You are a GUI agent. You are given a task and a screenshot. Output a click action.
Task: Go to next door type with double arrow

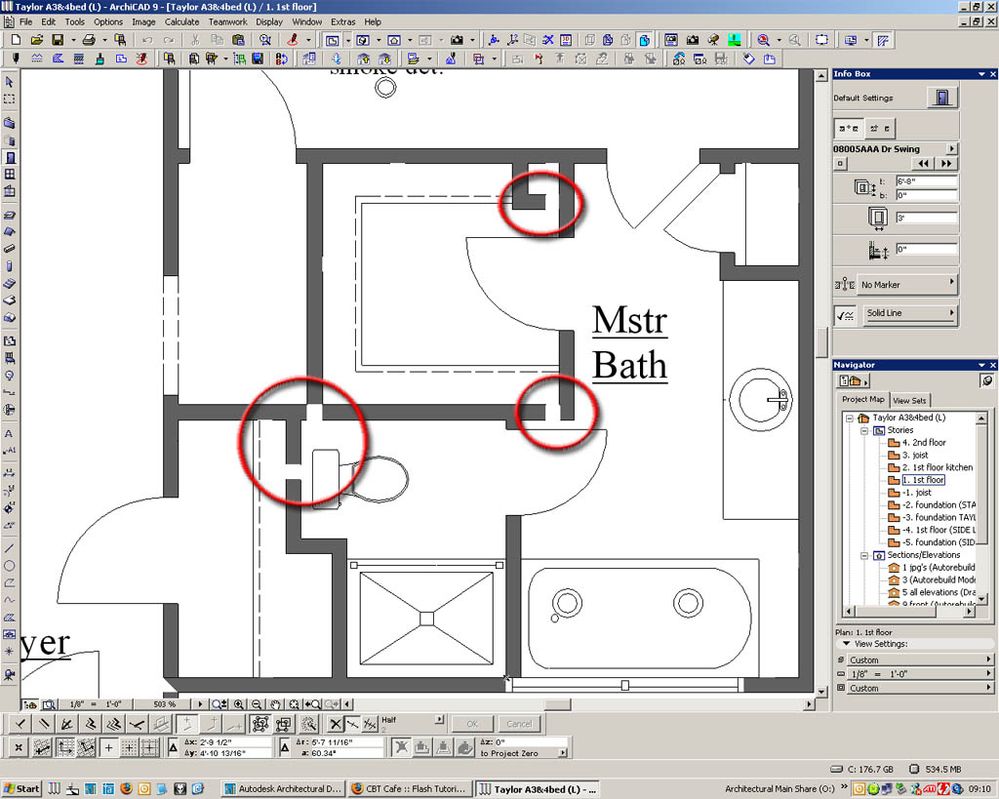click(946, 164)
